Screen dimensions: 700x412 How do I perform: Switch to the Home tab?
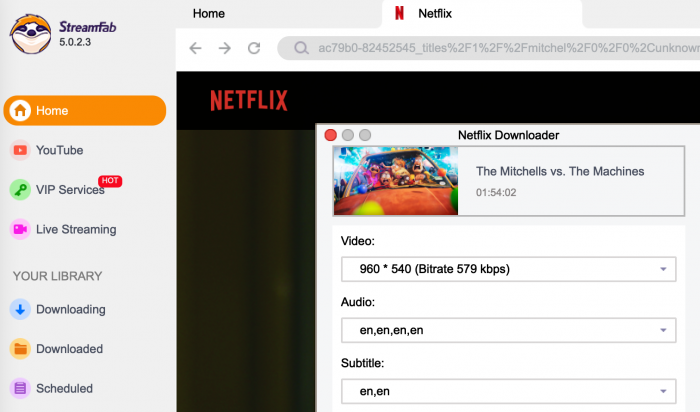coord(208,14)
